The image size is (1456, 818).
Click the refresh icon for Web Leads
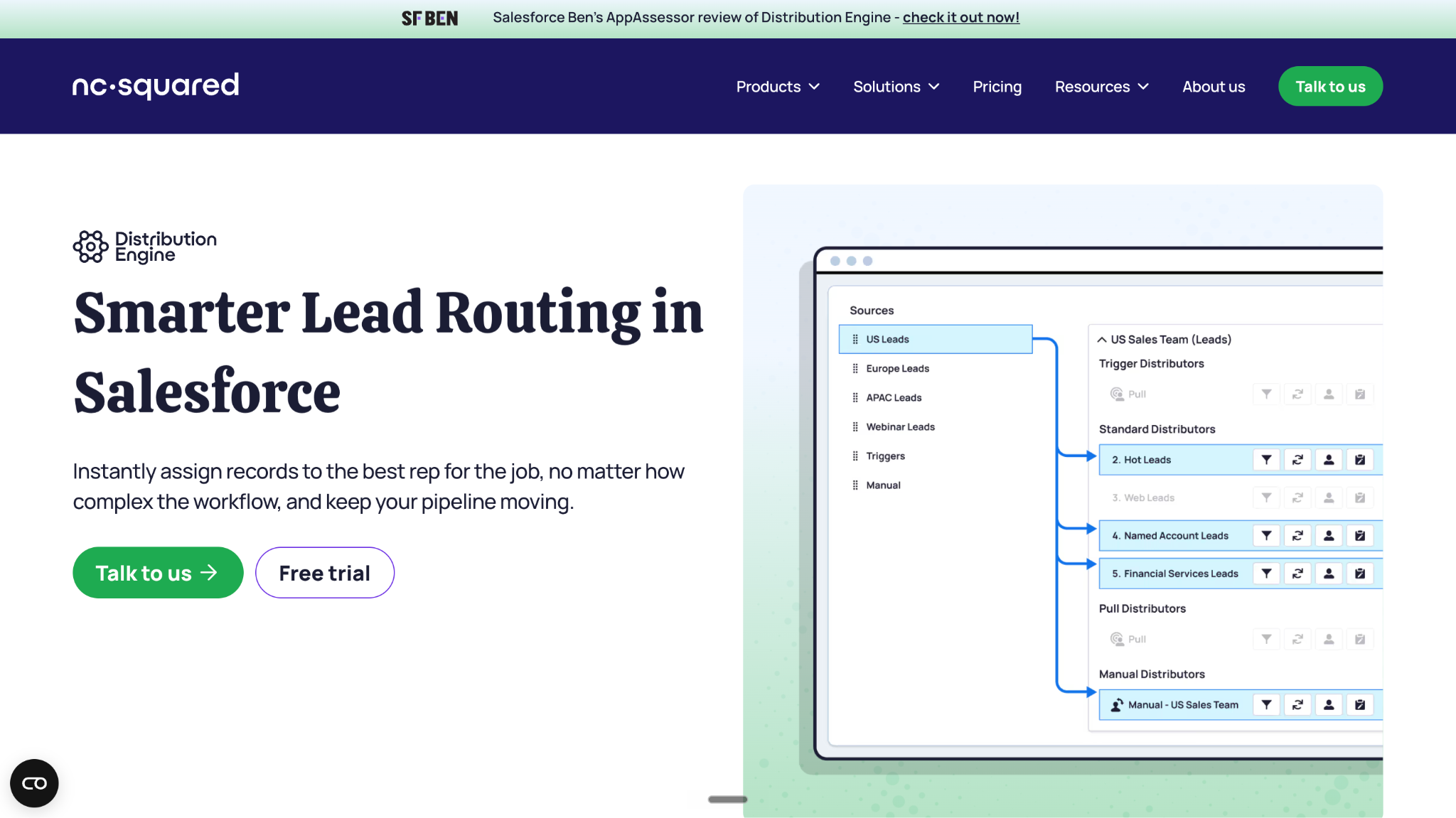tap(1297, 497)
